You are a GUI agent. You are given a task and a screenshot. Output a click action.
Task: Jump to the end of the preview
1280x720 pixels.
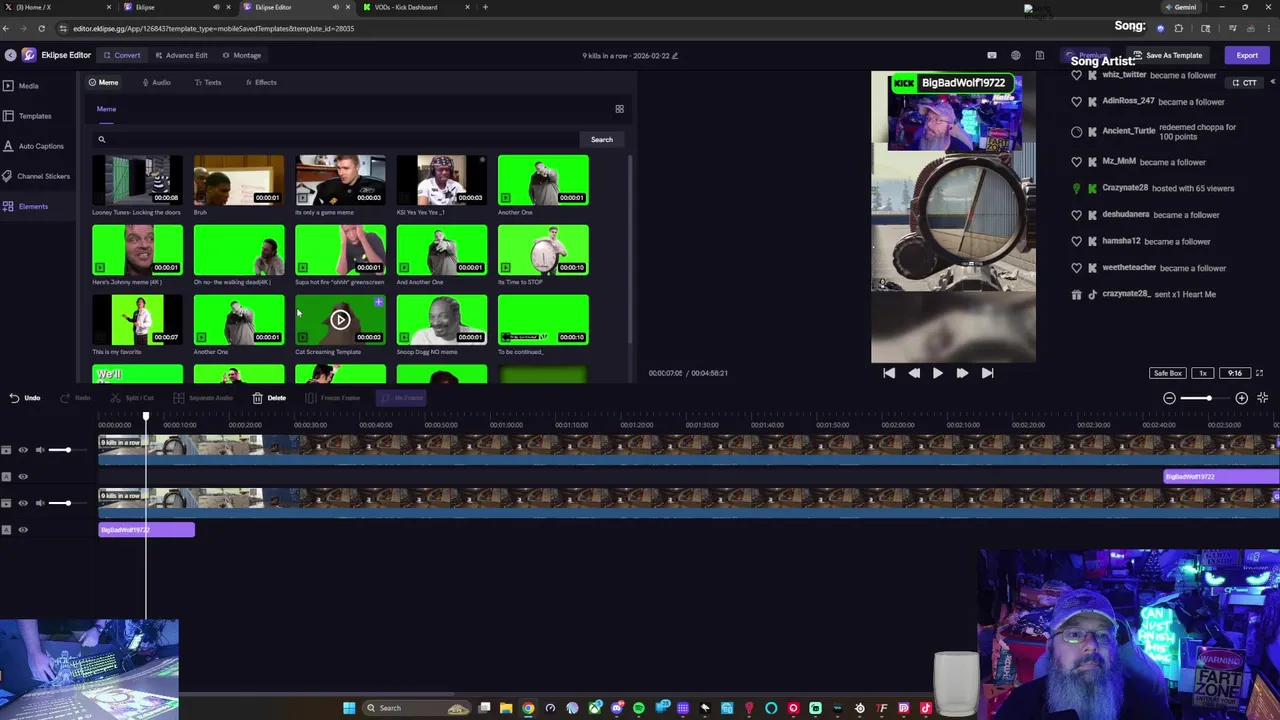click(x=987, y=373)
